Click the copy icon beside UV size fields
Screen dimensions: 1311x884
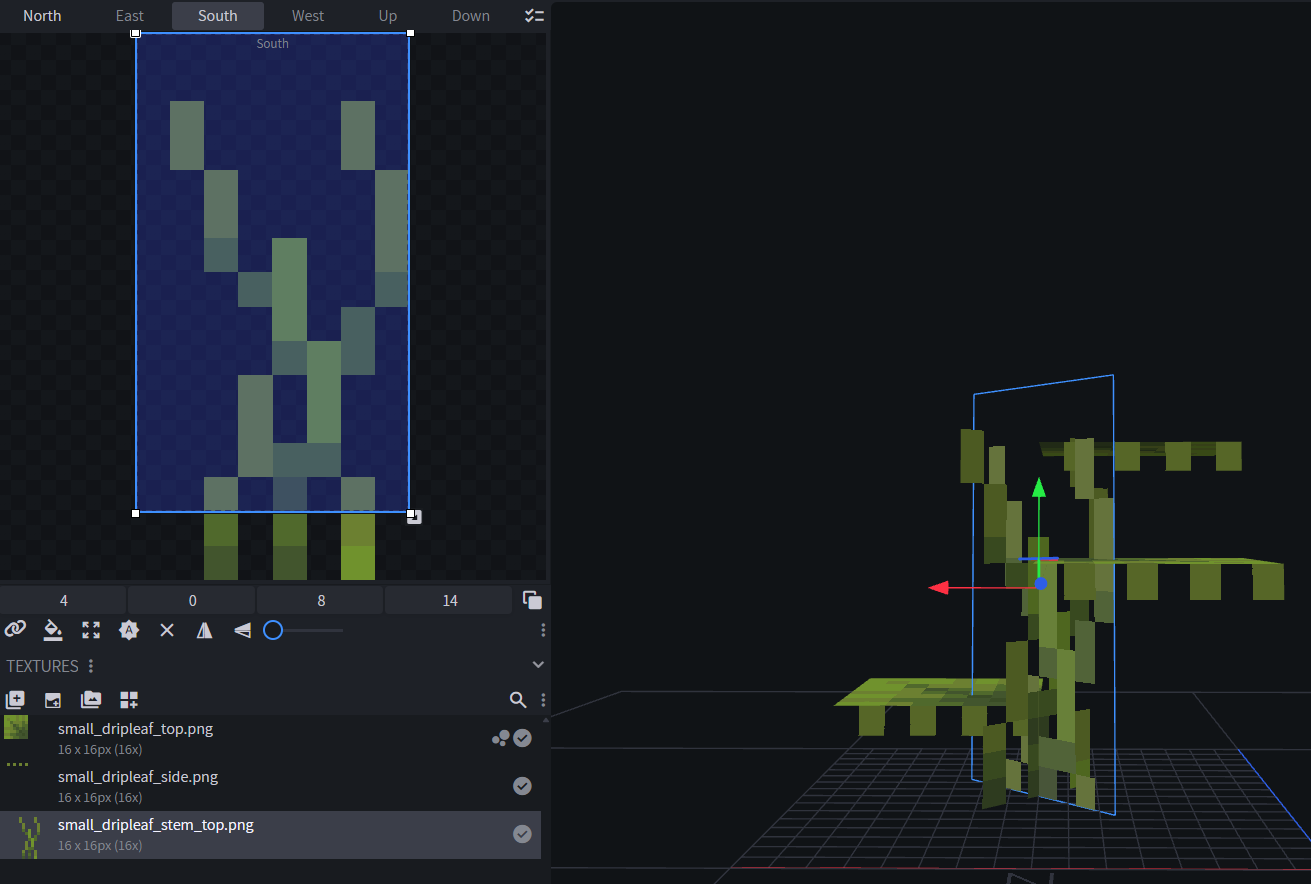(532, 600)
